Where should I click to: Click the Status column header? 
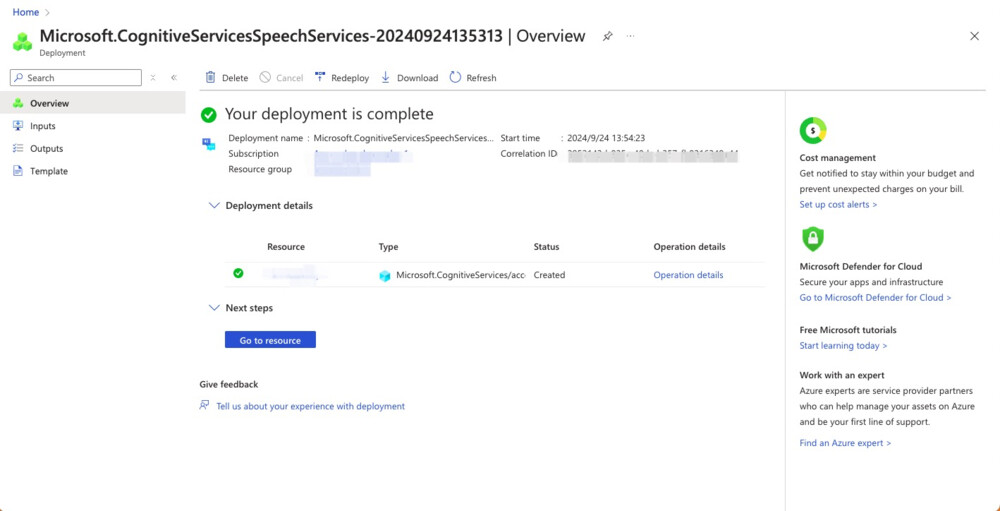547,247
